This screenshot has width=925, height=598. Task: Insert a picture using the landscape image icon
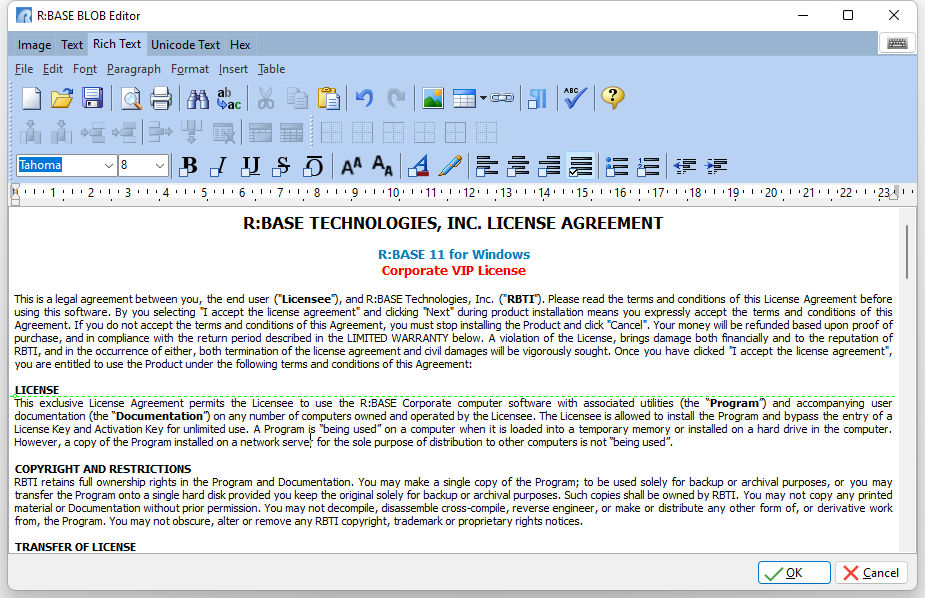pos(433,98)
